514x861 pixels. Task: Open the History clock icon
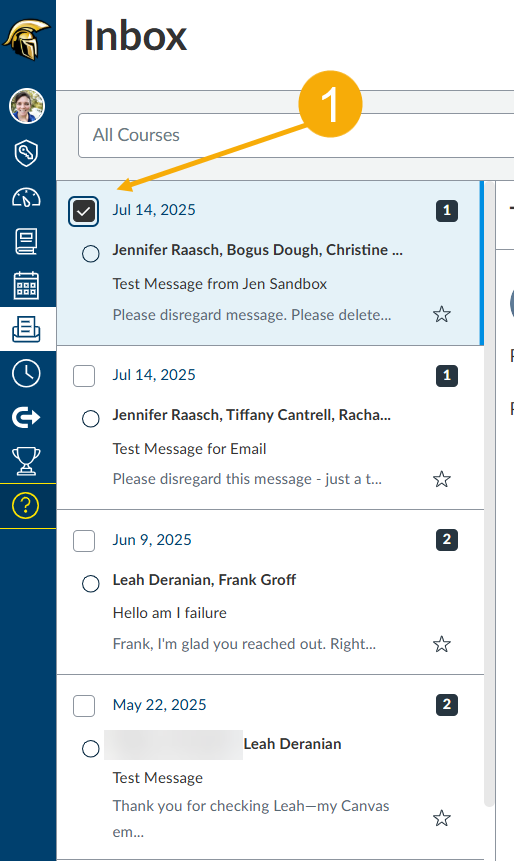tap(26, 373)
